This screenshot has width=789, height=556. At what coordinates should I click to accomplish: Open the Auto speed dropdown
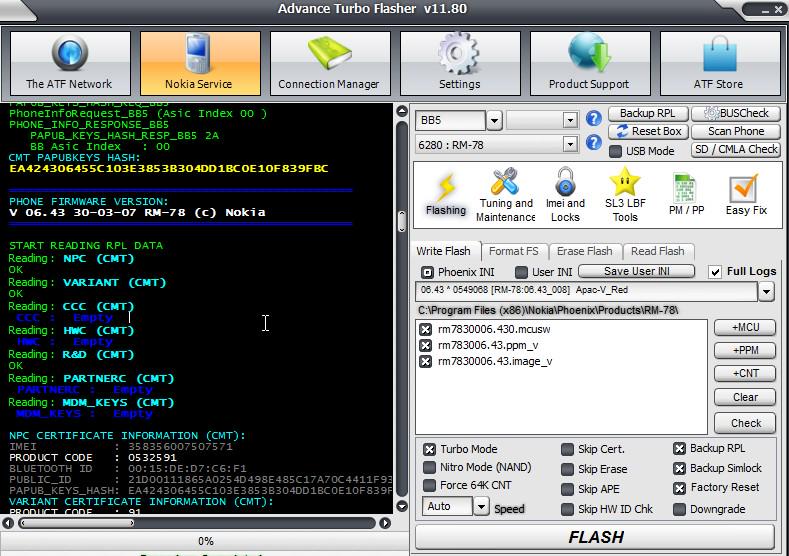coord(481,506)
